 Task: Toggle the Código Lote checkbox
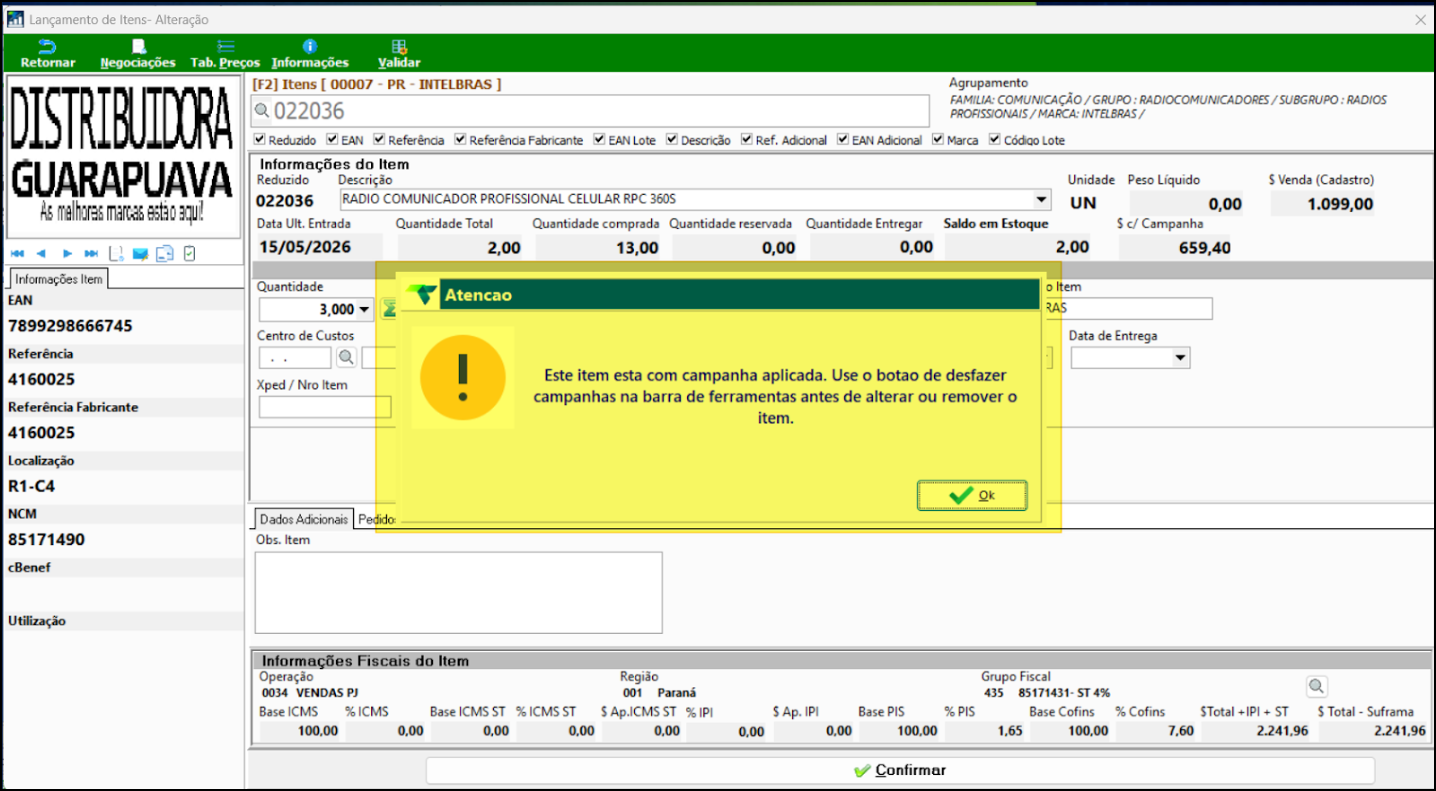995,140
